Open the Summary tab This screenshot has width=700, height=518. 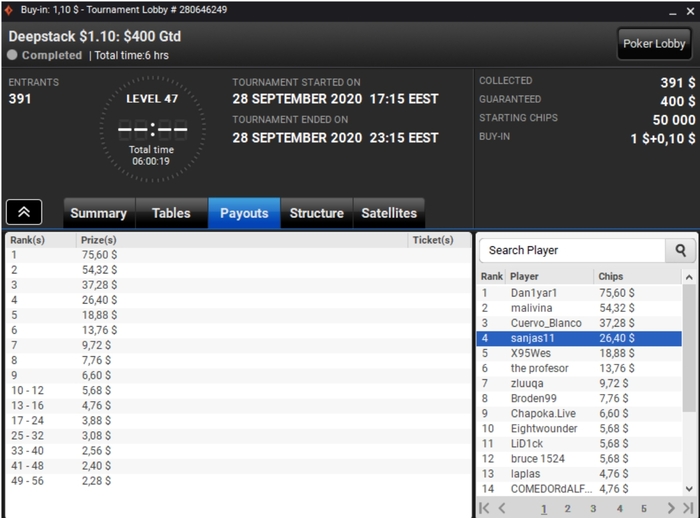[99, 213]
